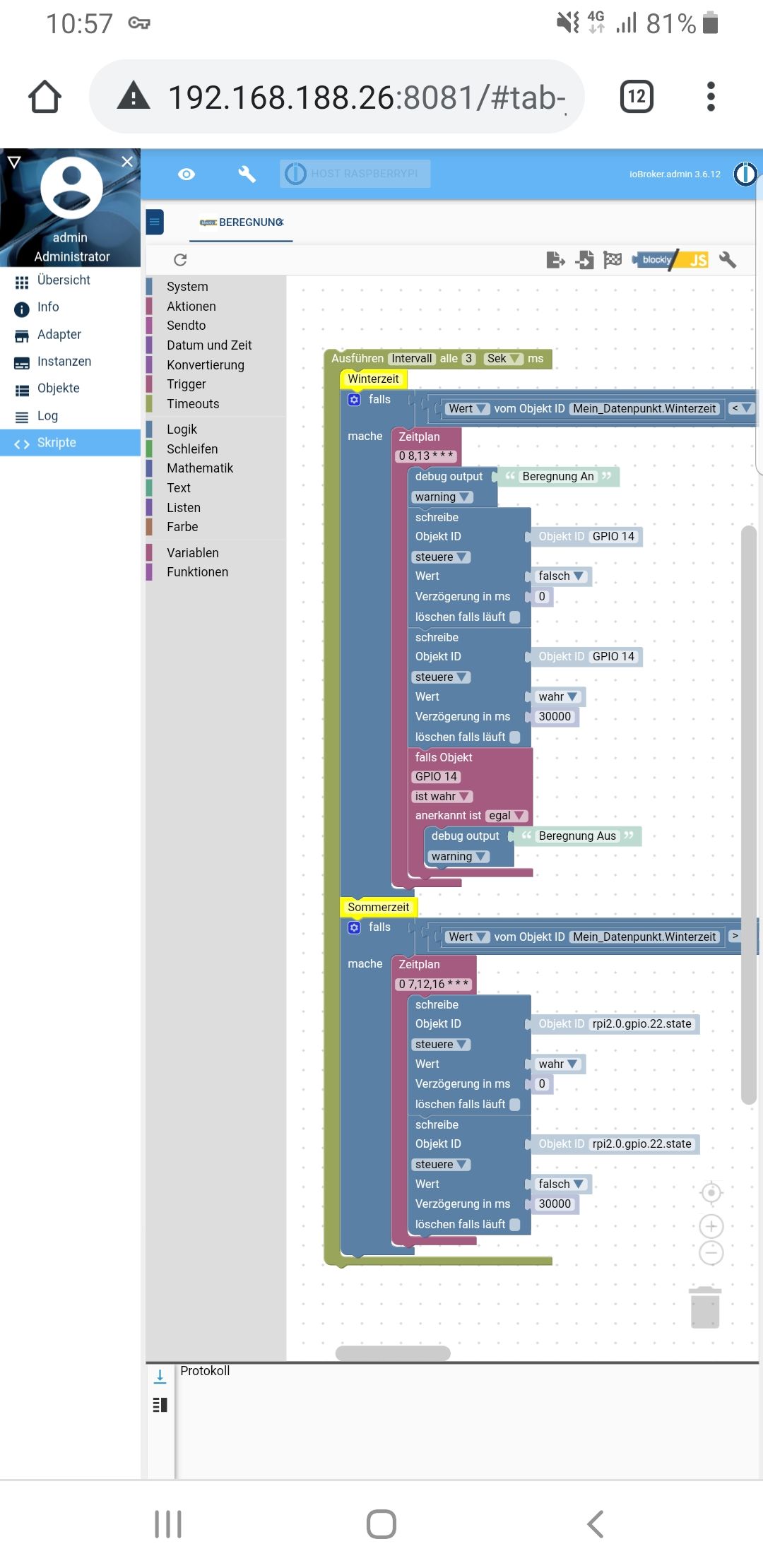Open the falsch value dropdown for GPIO 14
763x1568 pixels.
(x=562, y=576)
